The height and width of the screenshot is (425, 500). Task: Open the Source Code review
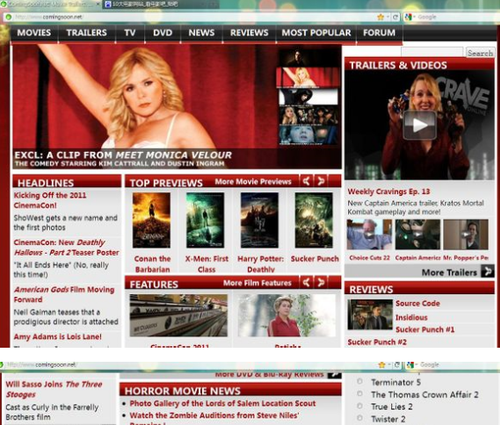418,303
